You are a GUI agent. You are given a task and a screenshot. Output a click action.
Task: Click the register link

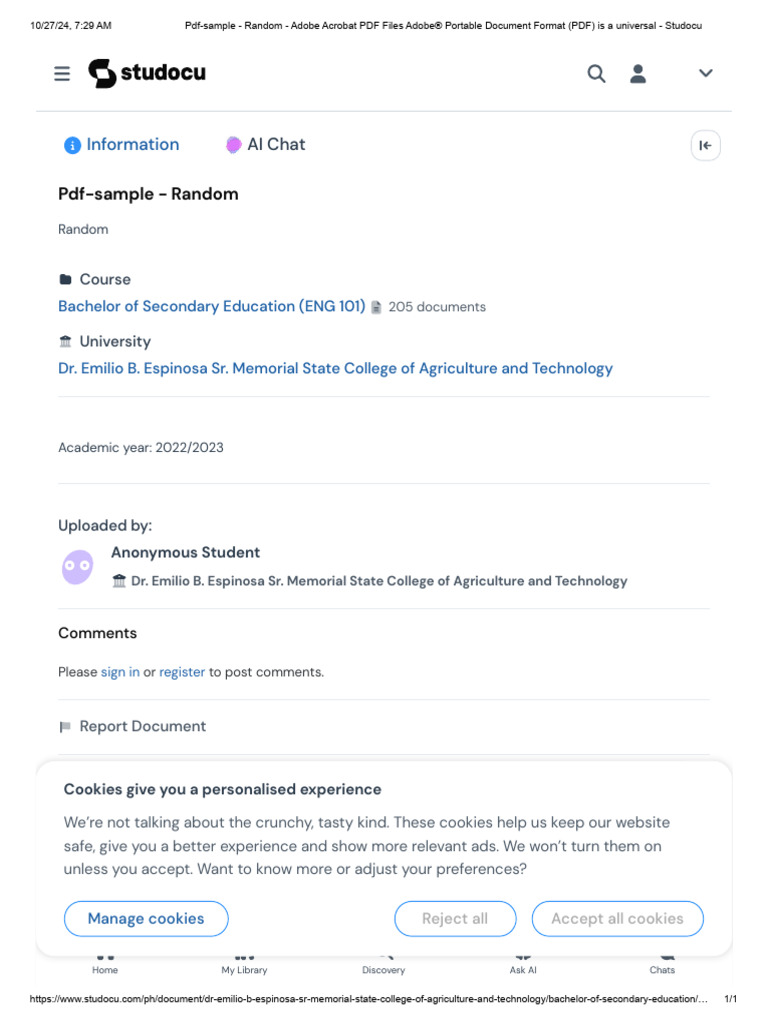pyautogui.click(x=182, y=672)
